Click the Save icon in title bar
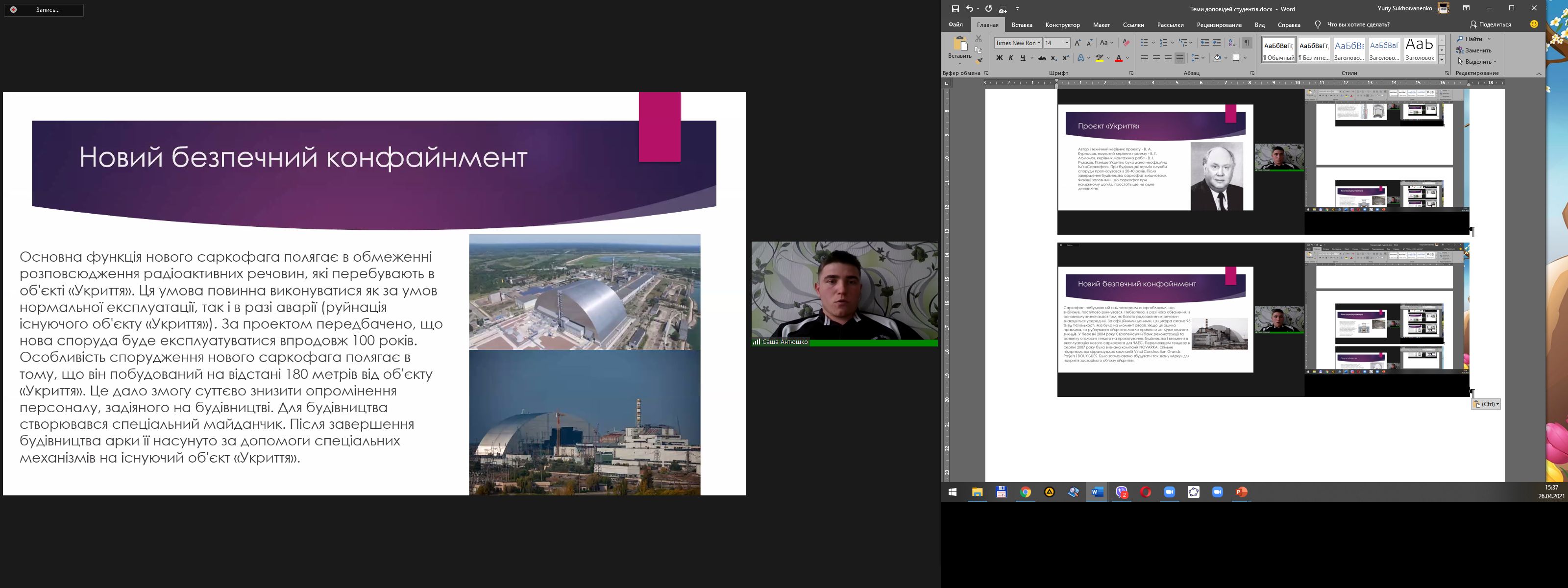 (955, 8)
